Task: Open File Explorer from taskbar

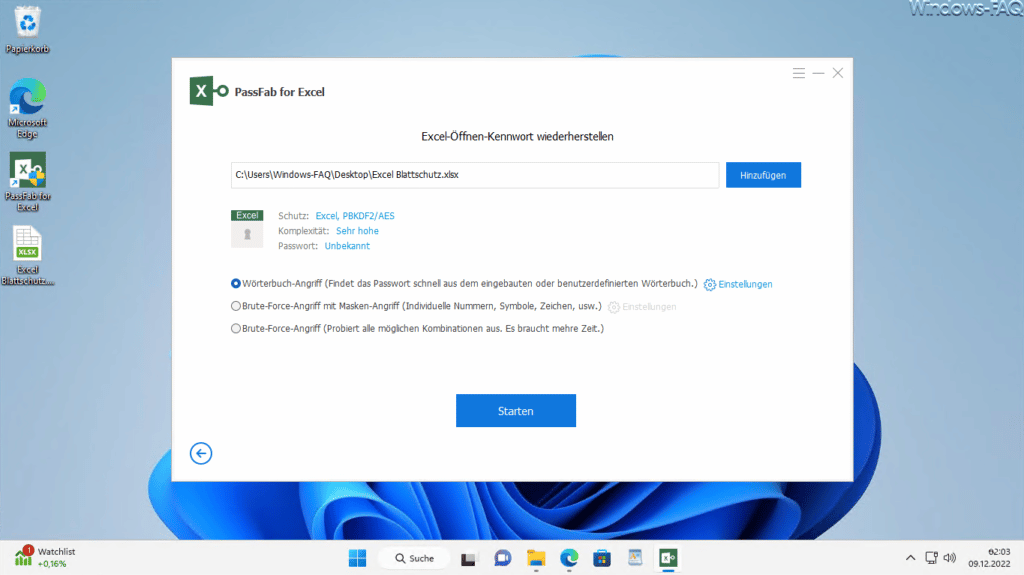Action: click(536, 558)
